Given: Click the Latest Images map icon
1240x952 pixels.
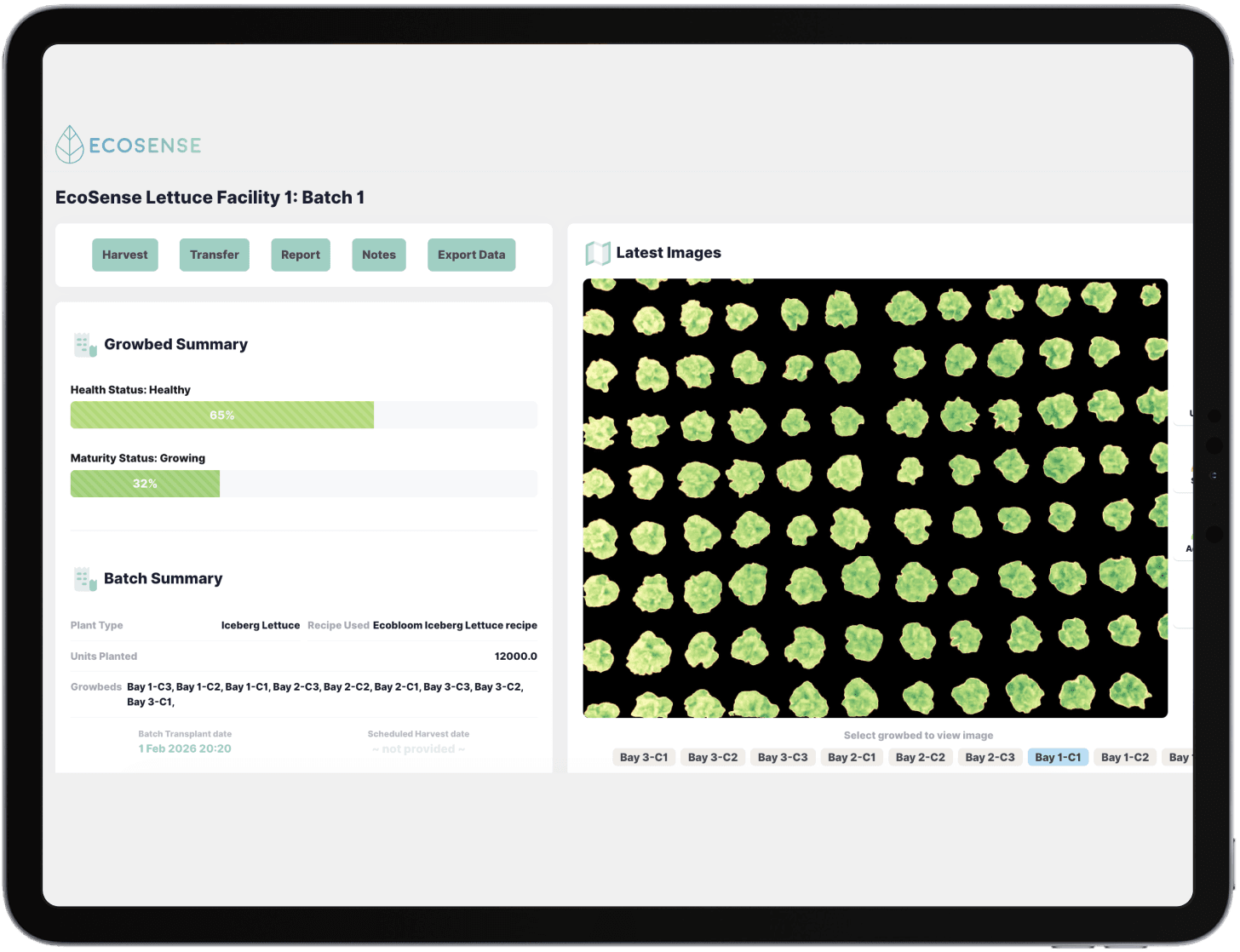Looking at the screenshot, I should pyautogui.click(x=598, y=253).
